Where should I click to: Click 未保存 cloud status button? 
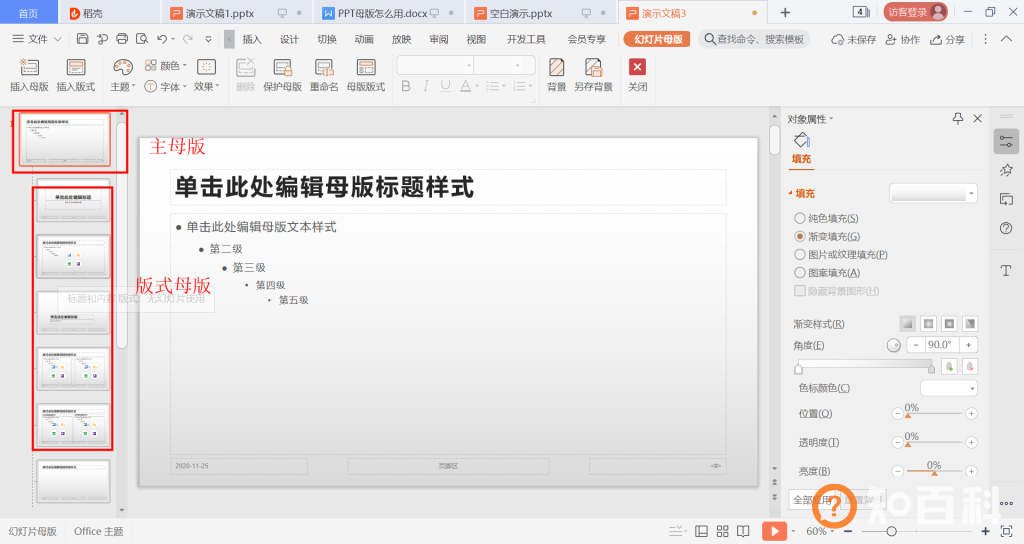pos(854,39)
